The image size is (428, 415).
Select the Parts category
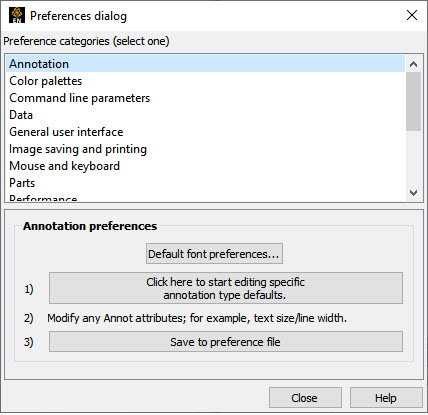[205, 183]
